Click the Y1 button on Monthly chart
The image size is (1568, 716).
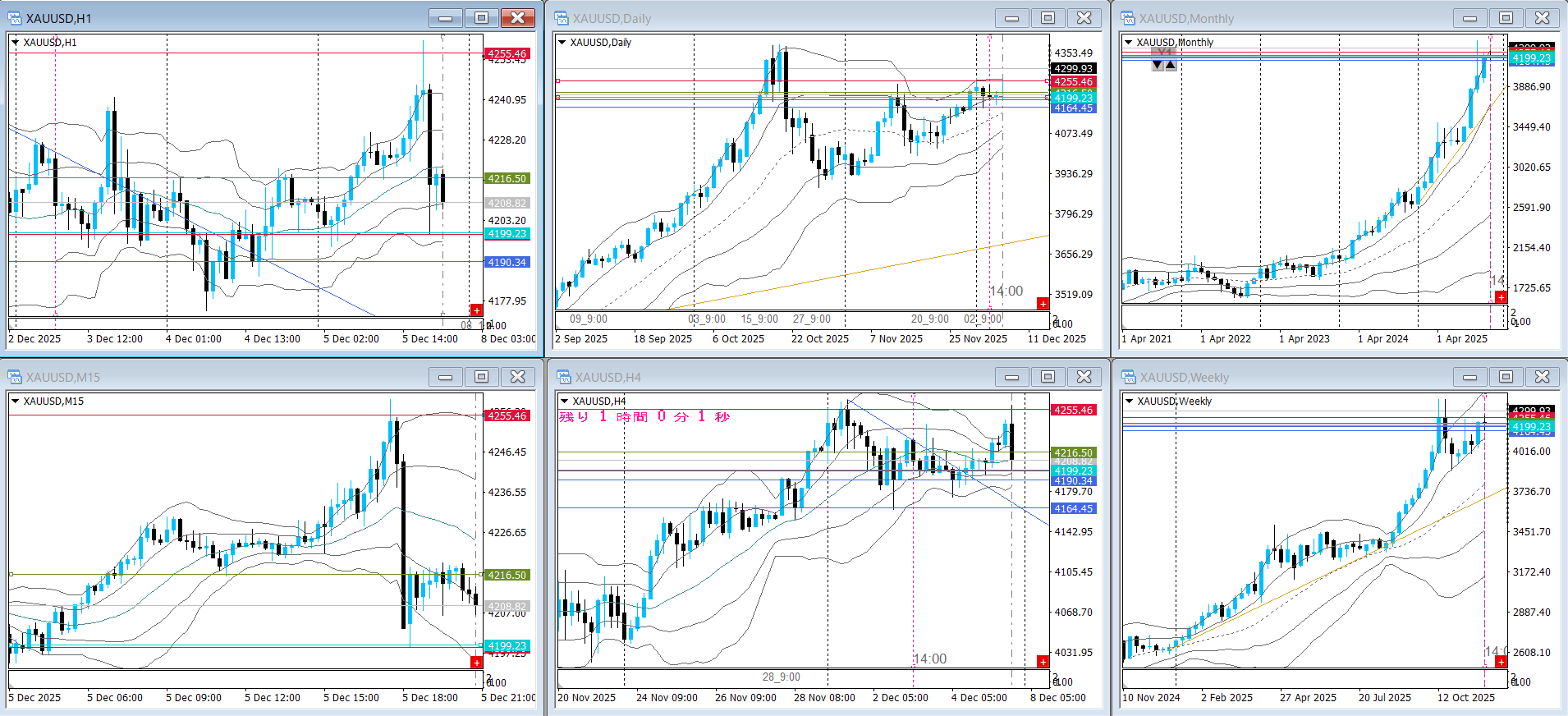[x=1164, y=53]
